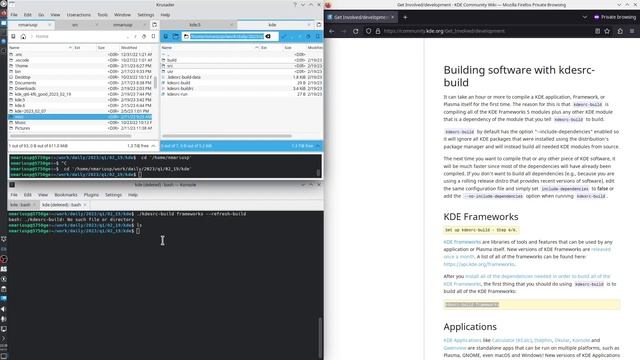Follow the KDE Applications link

[462, 340]
